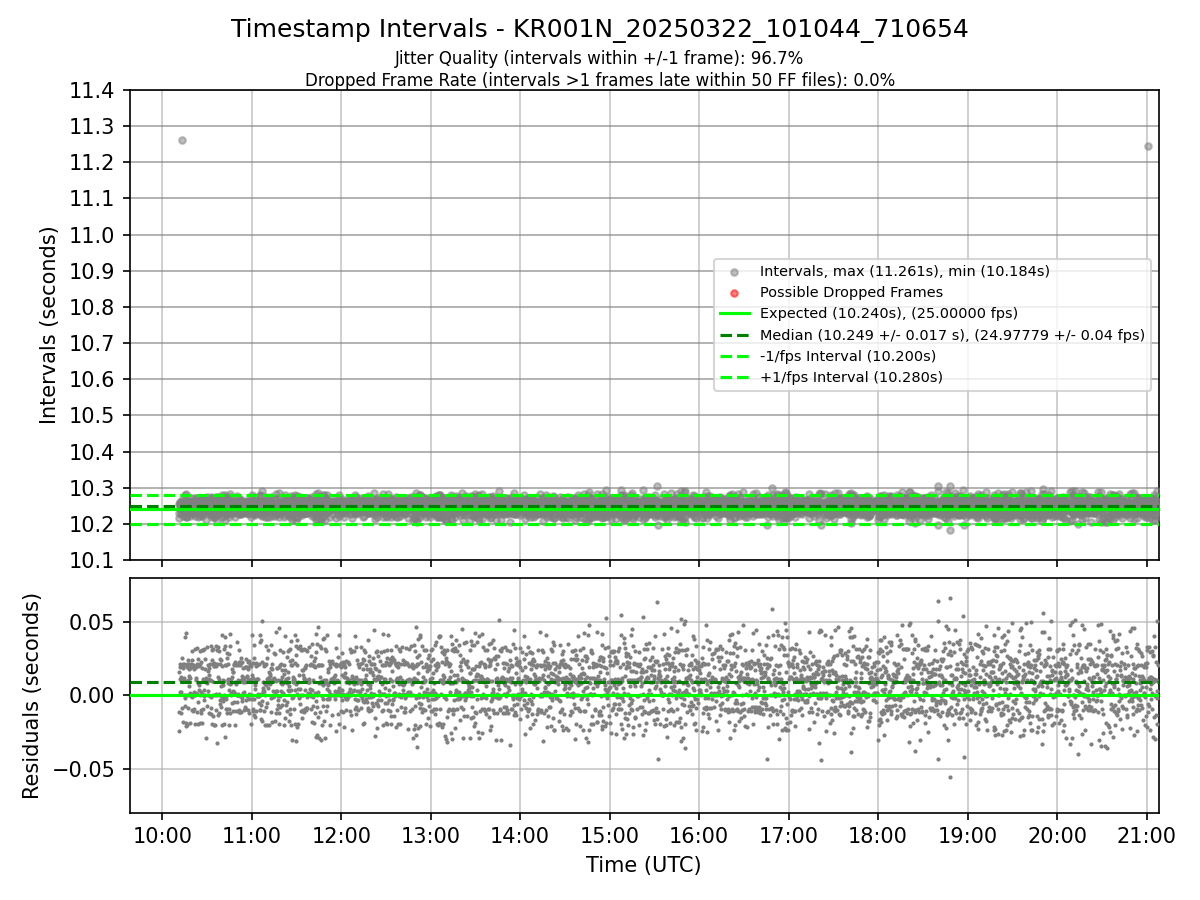Click the '13:00' x-axis tick label
This screenshot has height=900, width=1200.
click(x=430, y=835)
